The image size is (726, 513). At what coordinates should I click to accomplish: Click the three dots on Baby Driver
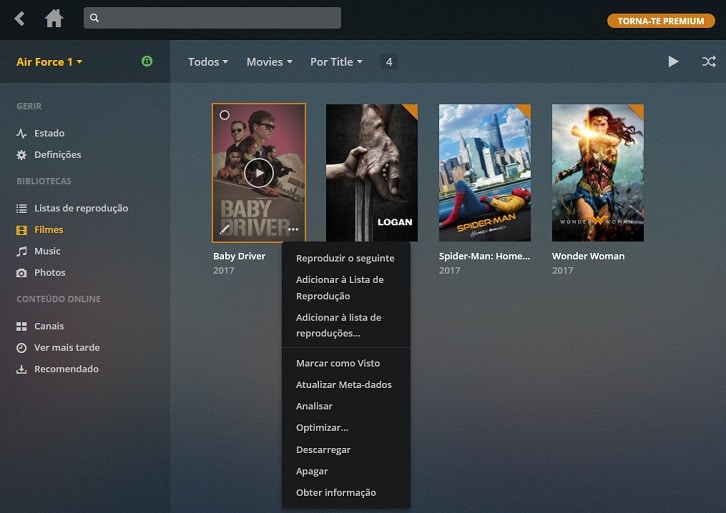click(293, 229)
